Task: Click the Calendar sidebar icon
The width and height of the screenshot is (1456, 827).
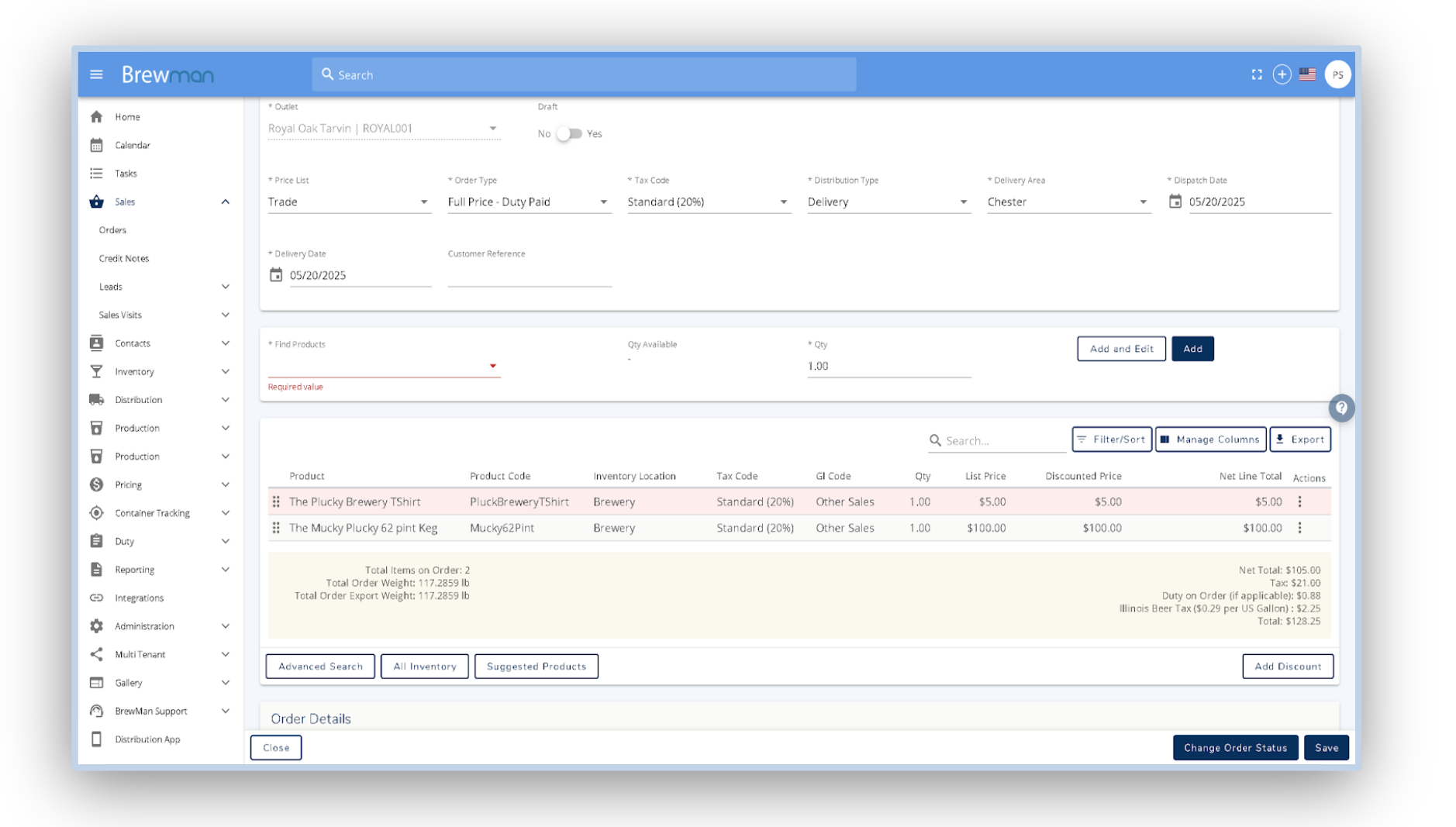Action: (96, 145)
